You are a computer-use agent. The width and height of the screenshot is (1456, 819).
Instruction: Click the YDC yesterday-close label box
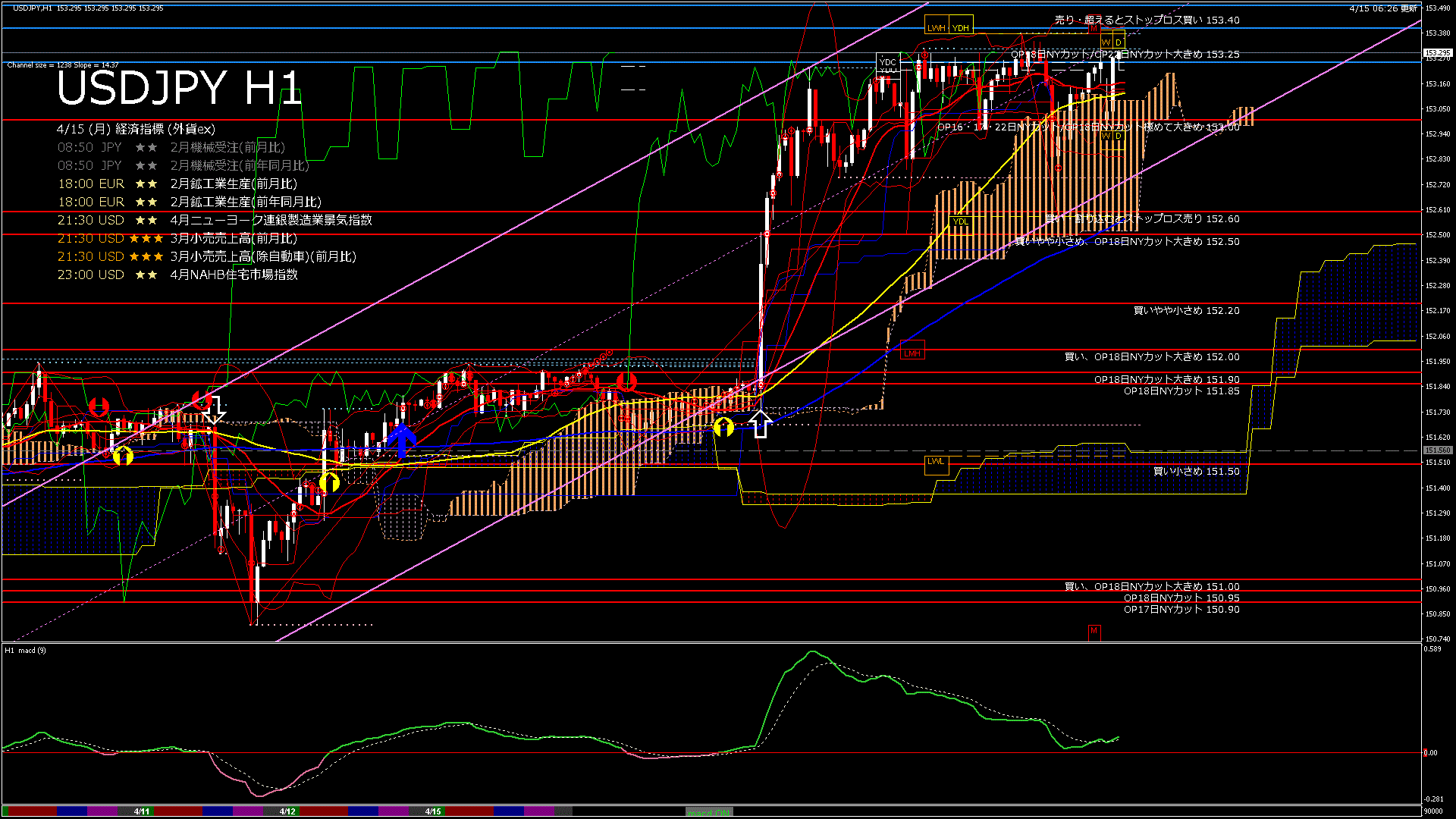click(x=888, y=62)
